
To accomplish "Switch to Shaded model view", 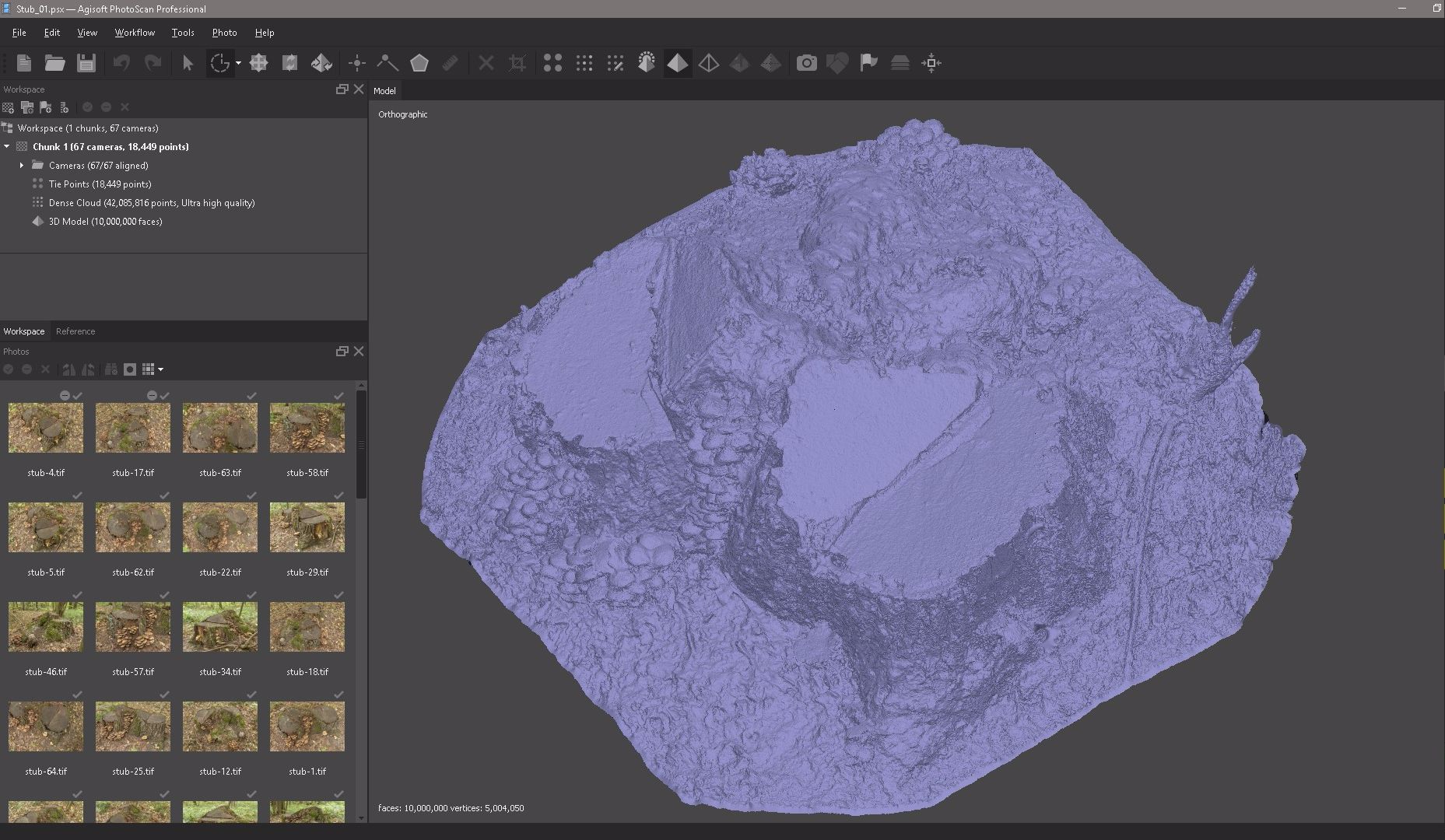I will click(x=647, y=63).
